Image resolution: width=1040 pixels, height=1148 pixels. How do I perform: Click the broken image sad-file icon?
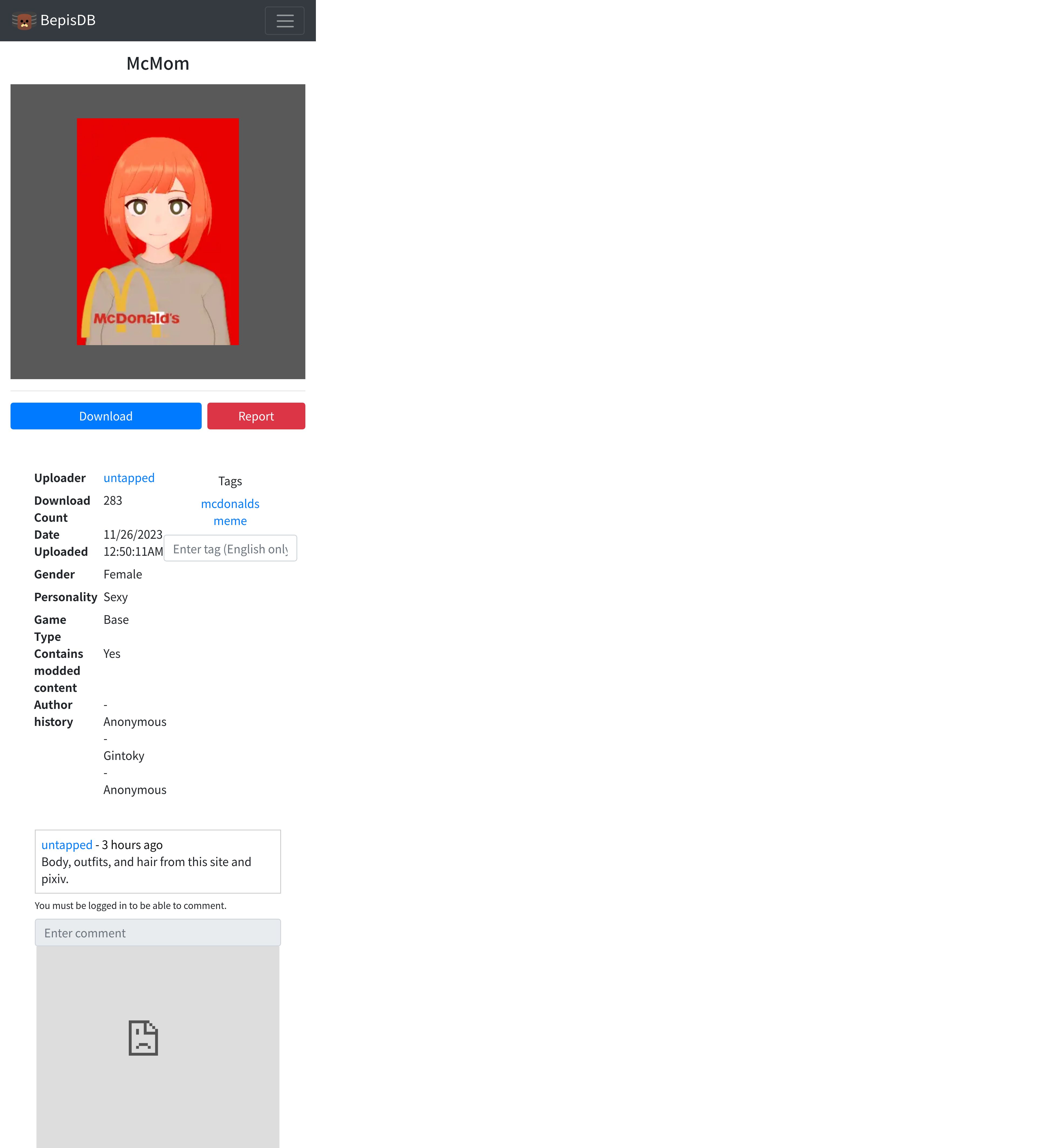click(143, 1038)
